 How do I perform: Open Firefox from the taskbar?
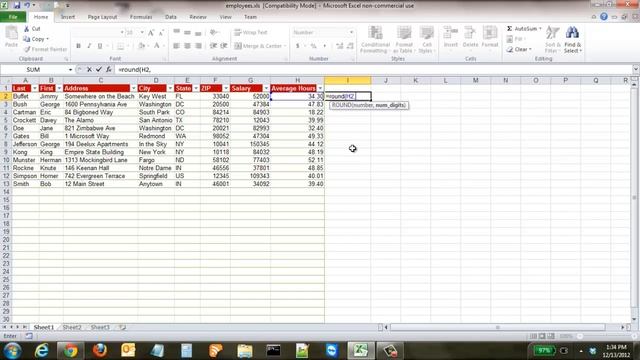pyautogui.click(x=100, y=351)
